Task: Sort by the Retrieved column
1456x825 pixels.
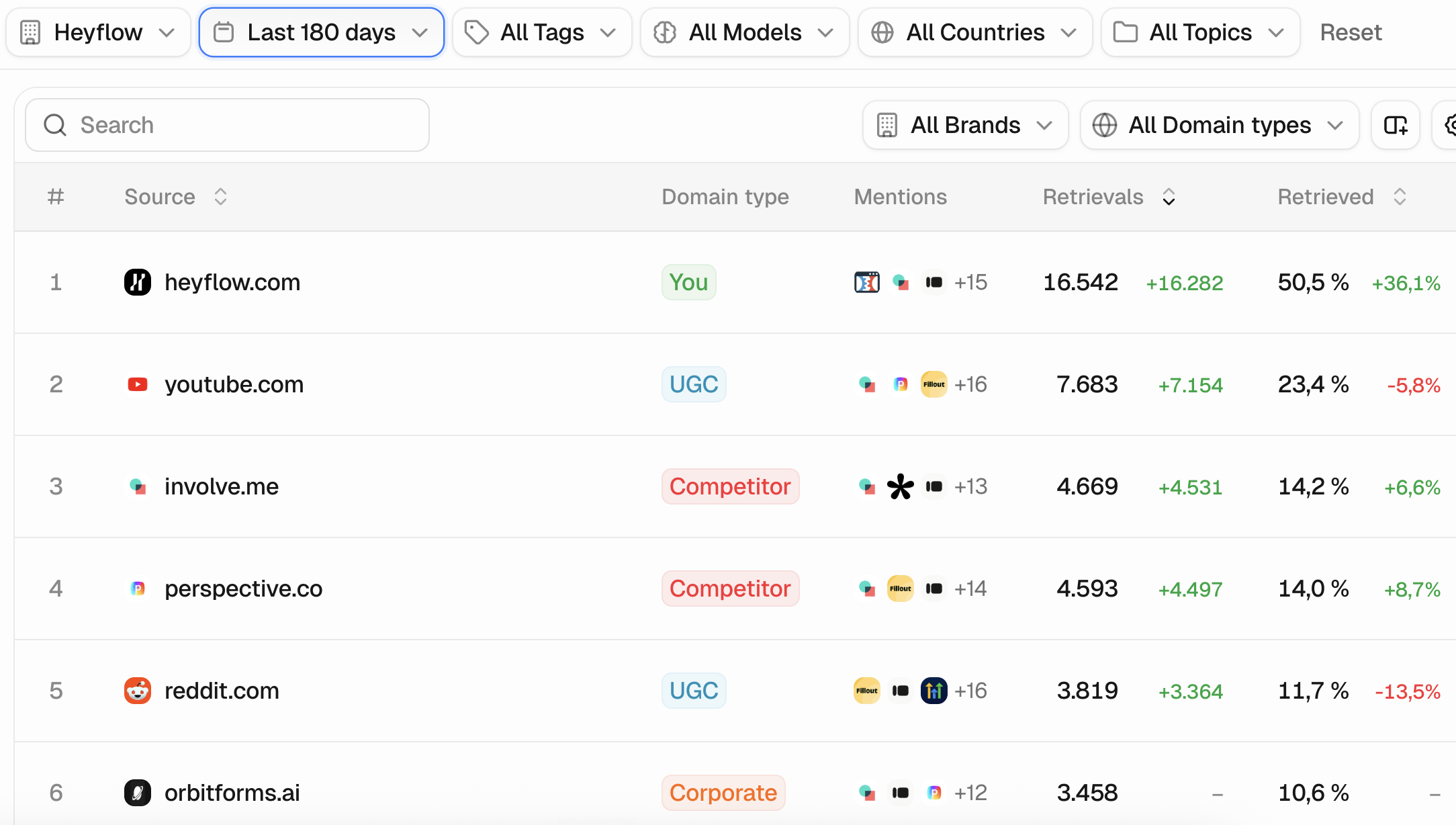Action: [x=1342, y=197]
